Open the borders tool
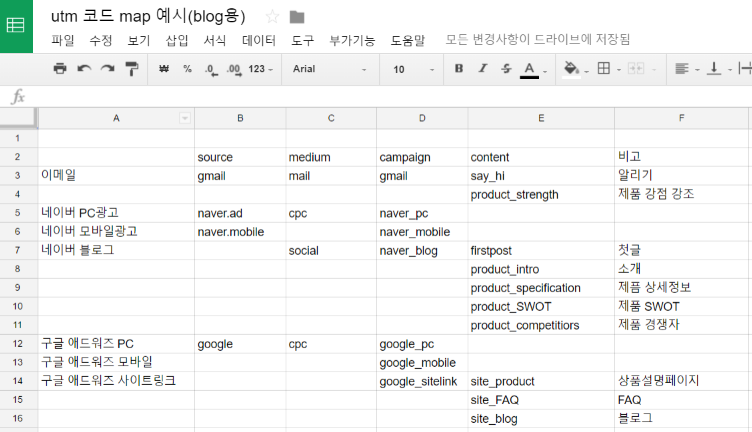 [604, 69]
